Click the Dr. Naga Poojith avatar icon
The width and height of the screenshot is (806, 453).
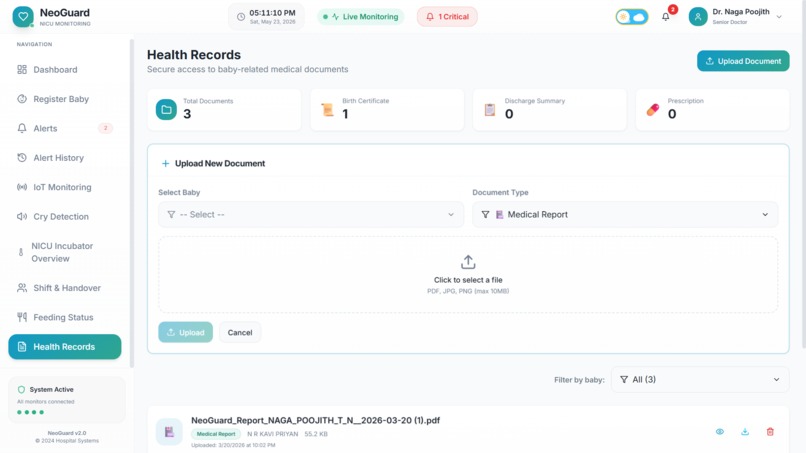[698, 17]
